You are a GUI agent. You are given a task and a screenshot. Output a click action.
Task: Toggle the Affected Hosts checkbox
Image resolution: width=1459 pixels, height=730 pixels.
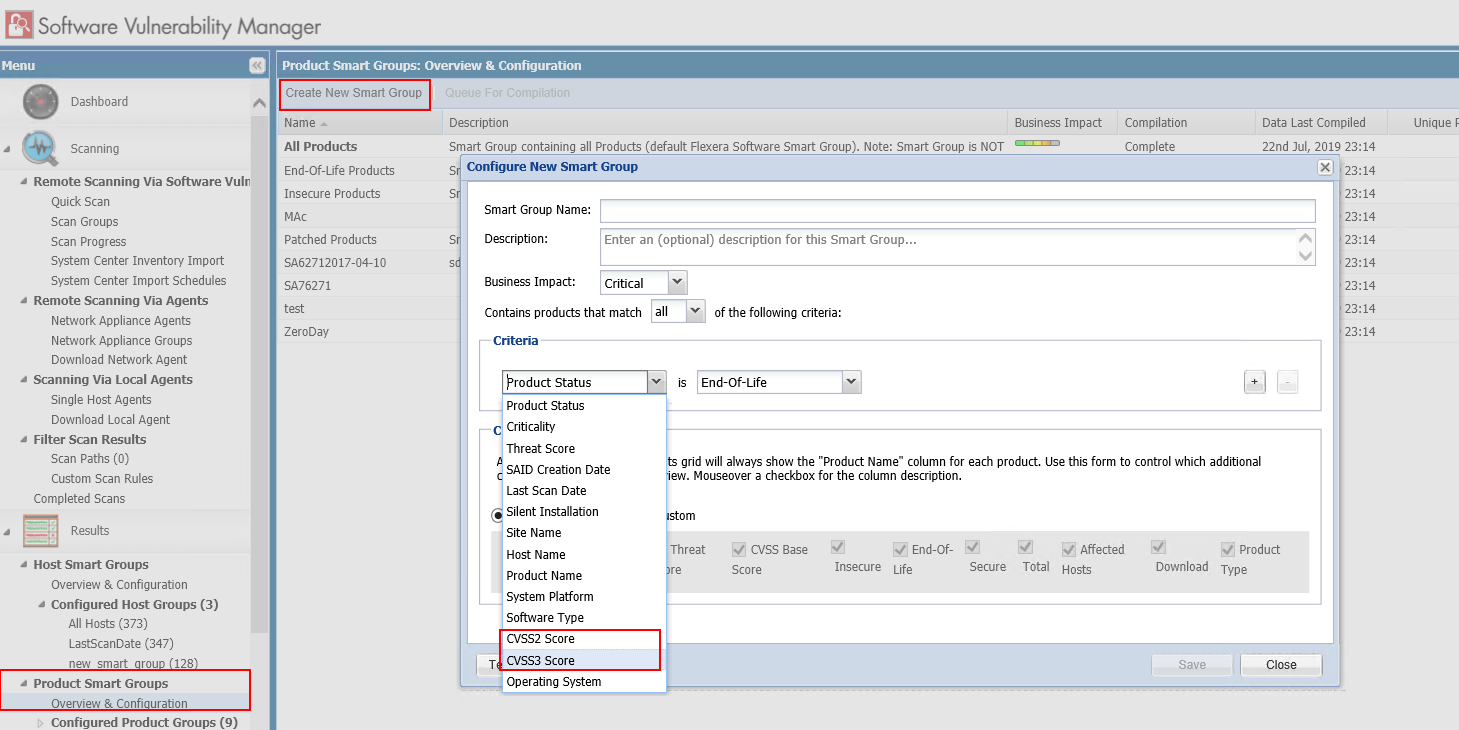[x=1069, y=549]
